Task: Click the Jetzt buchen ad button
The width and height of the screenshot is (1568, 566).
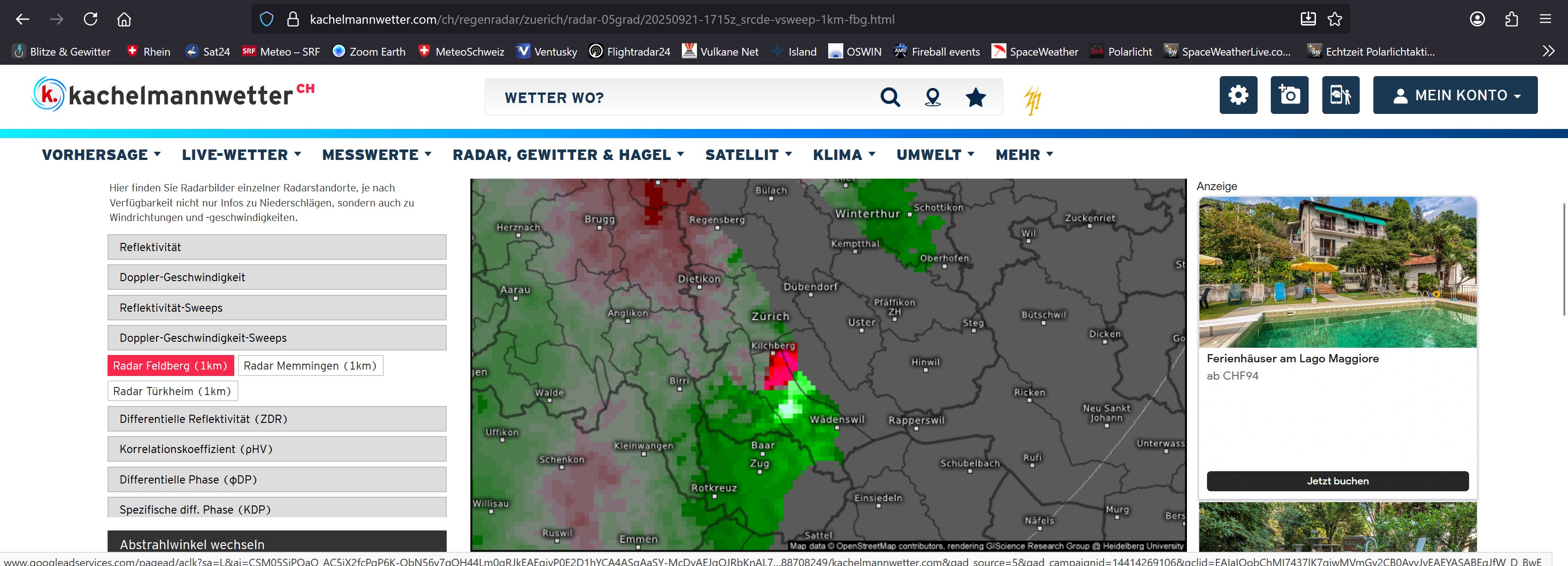Action: (1337, 480)
